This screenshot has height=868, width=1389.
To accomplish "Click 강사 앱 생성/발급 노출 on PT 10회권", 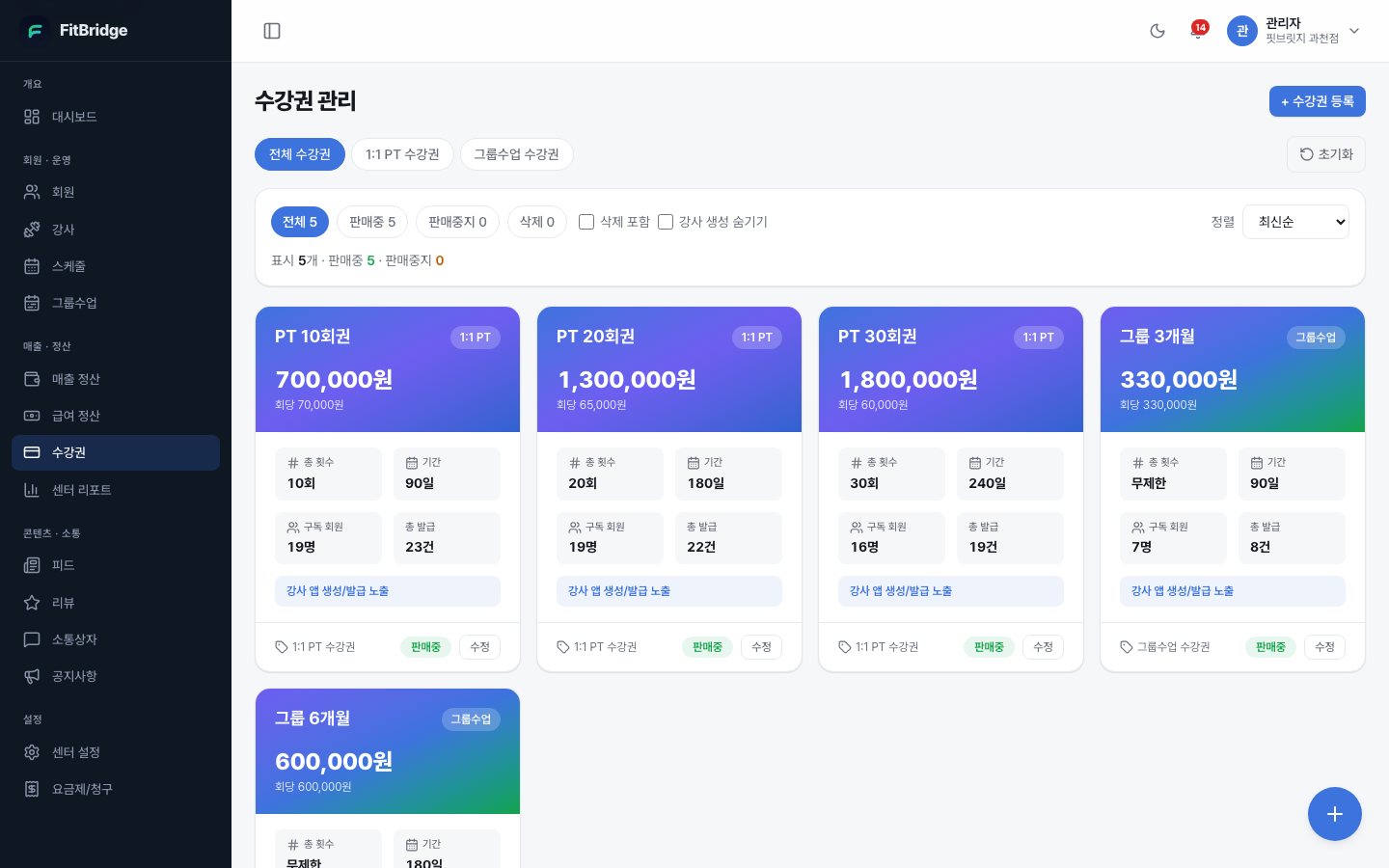I will 388,591.
